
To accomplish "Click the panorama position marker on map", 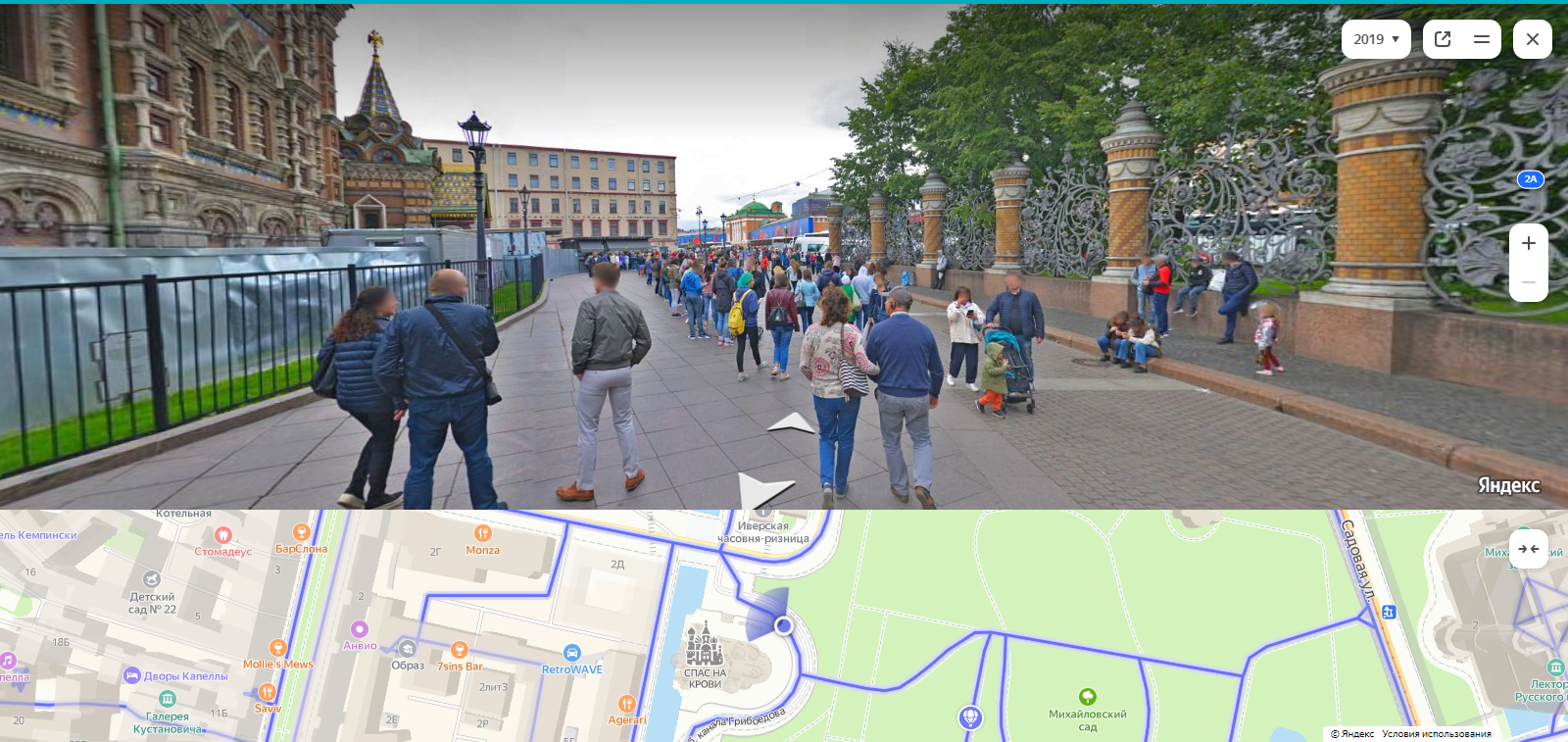I will [x=783, y=625].
